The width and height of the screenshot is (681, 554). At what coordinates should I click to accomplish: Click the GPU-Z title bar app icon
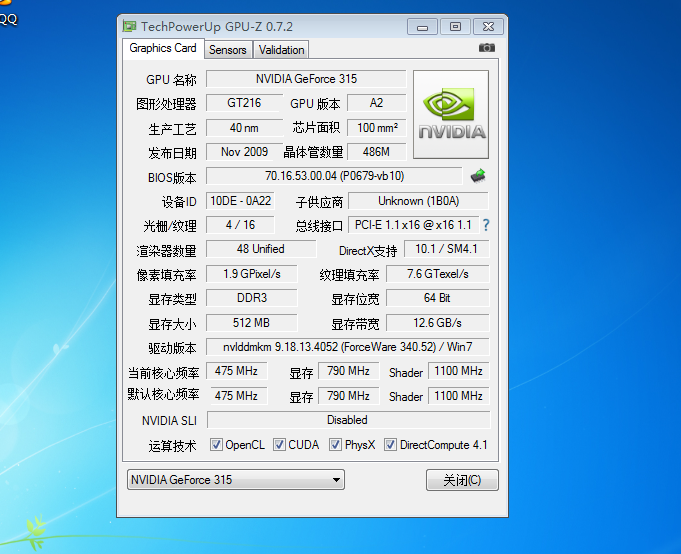tap(130, 26)
